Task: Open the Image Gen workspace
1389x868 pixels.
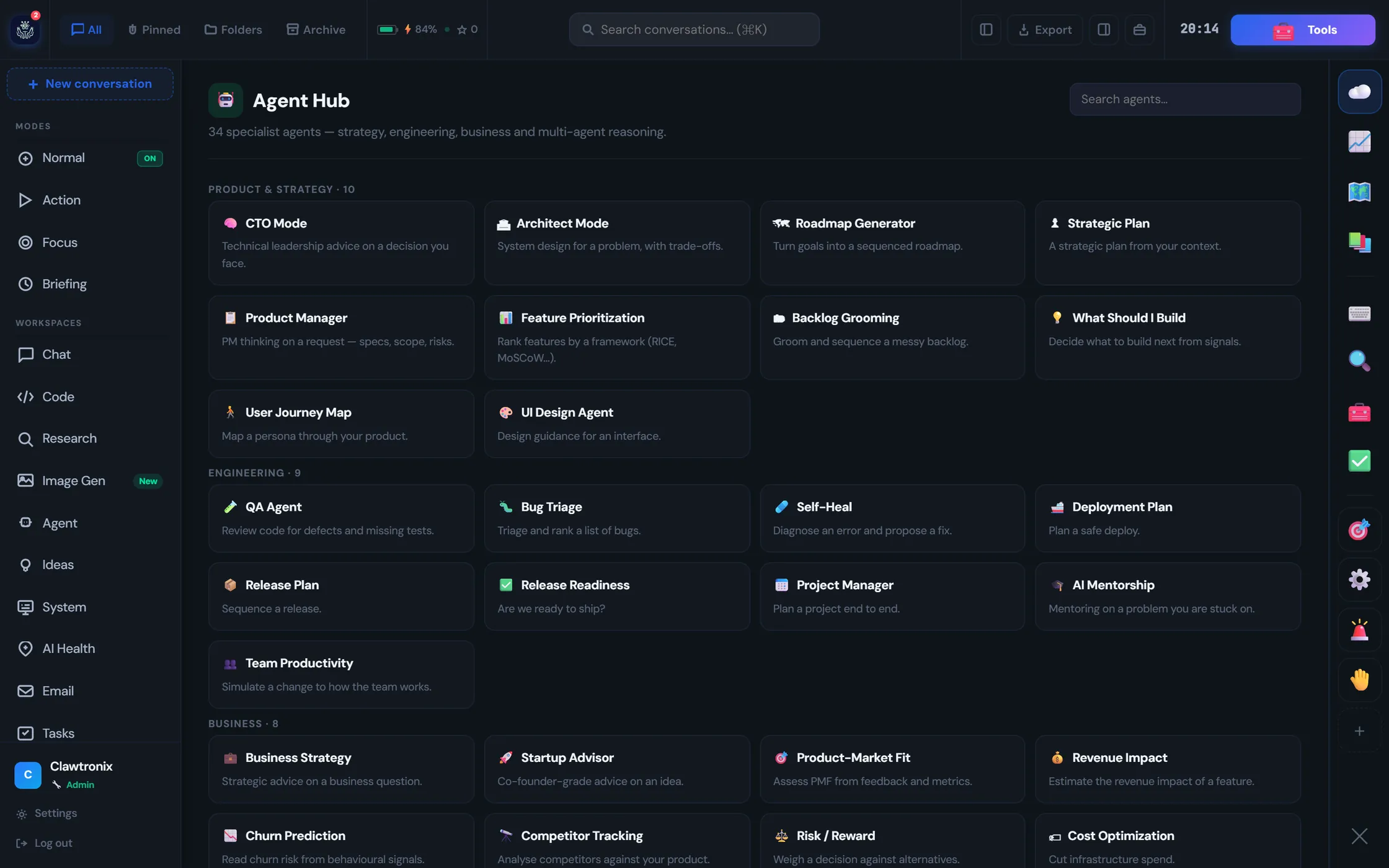Action: pyautogui.click(x=91, y=480)
